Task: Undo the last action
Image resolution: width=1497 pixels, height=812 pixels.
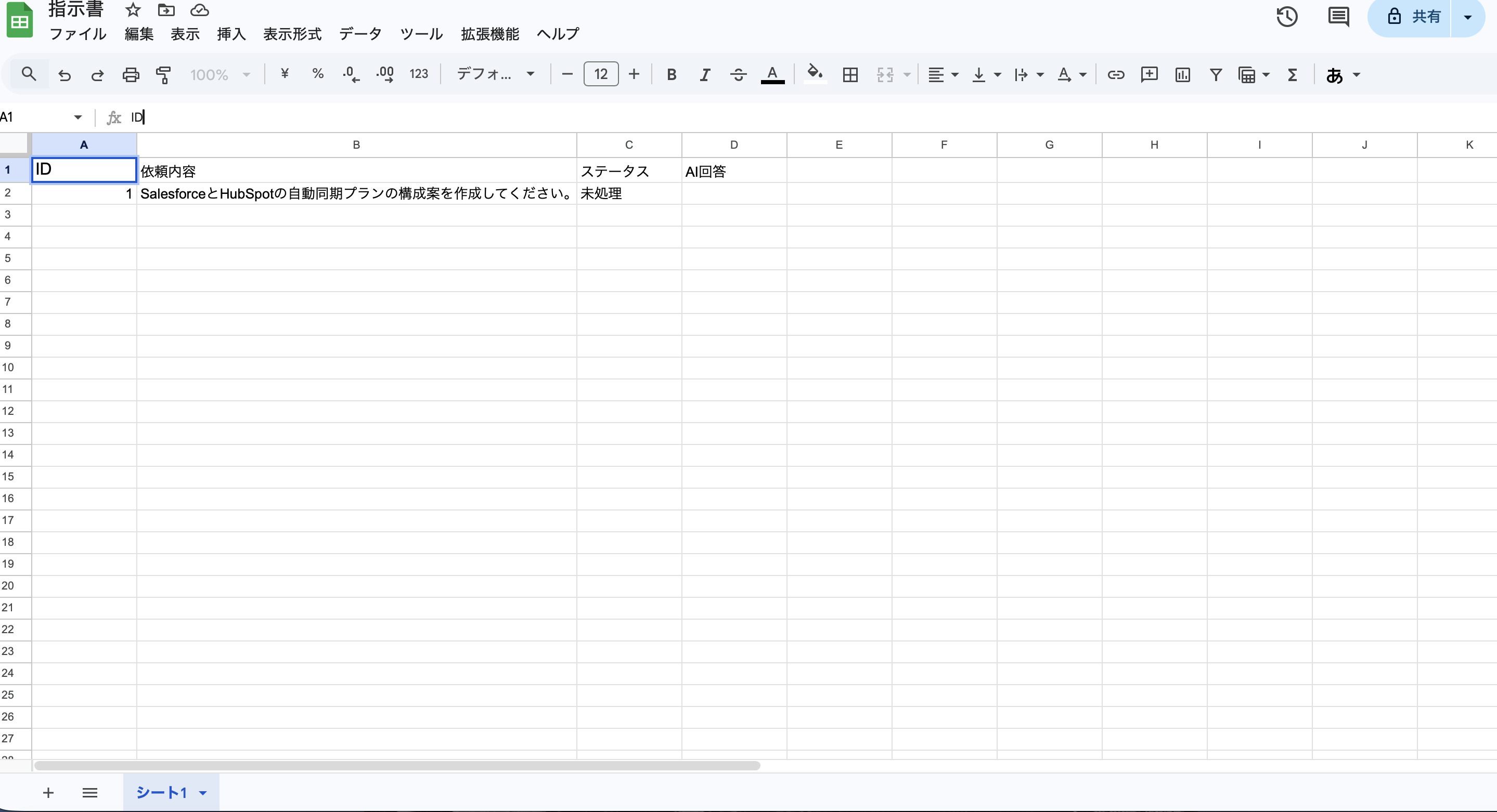Action: pos(64,74)
